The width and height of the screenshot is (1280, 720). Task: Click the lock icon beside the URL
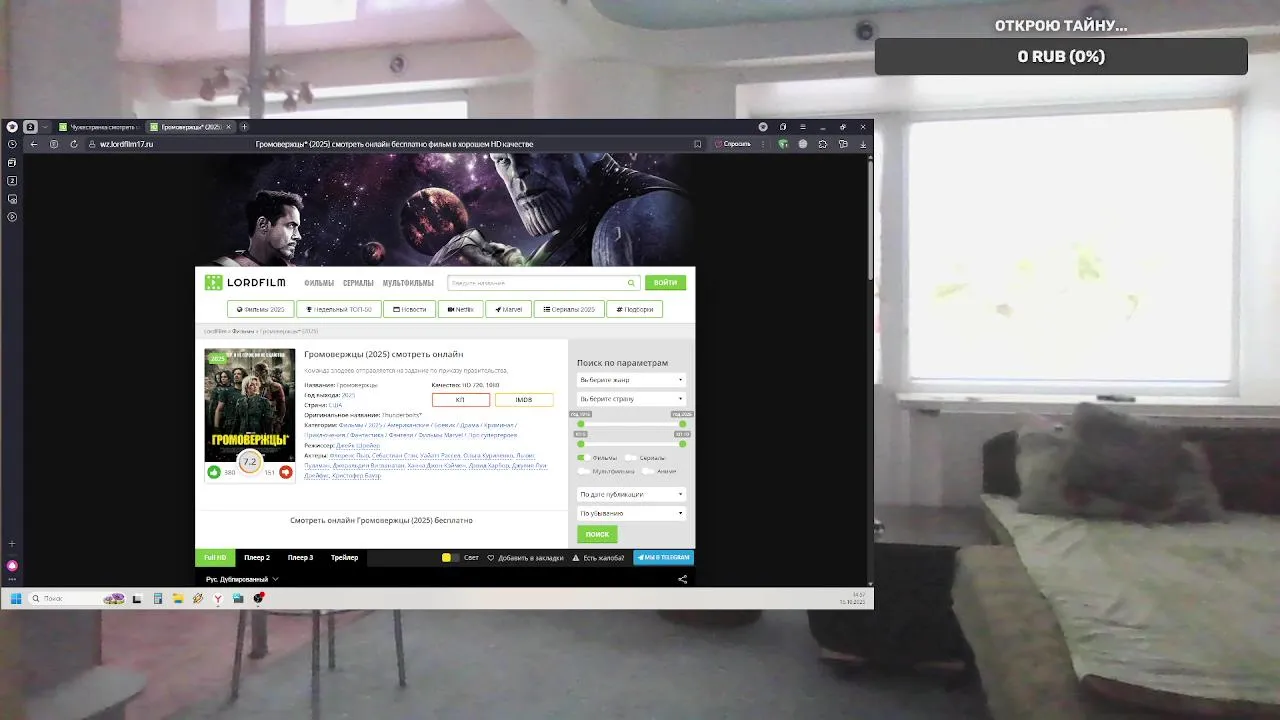(x=92, y=144)
